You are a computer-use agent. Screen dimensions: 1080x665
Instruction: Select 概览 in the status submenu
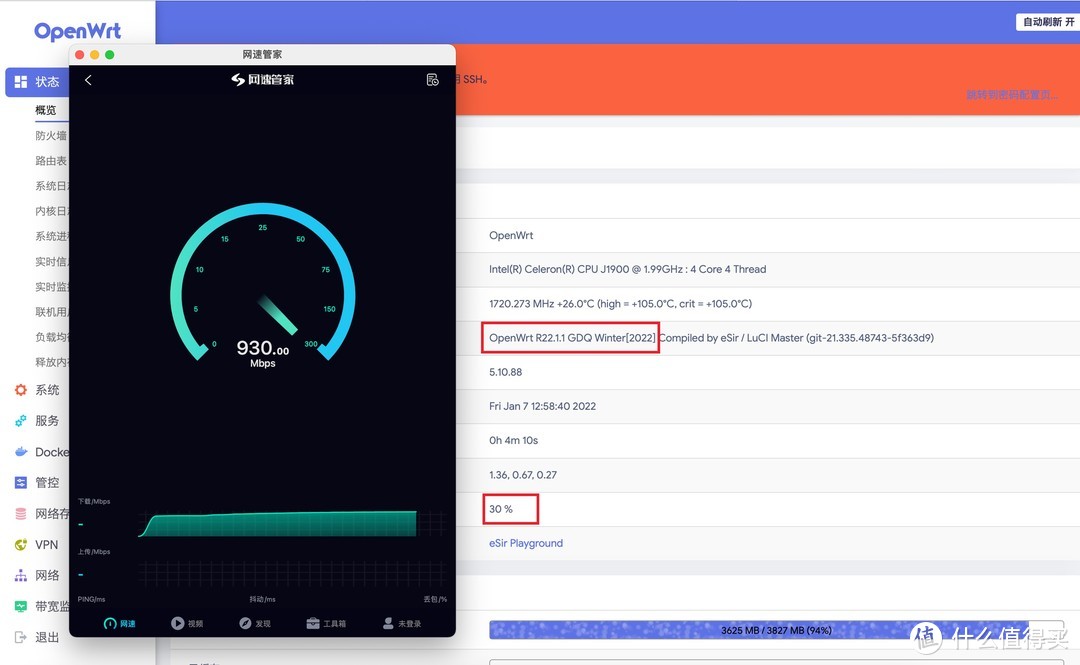[x=45, y=110]
